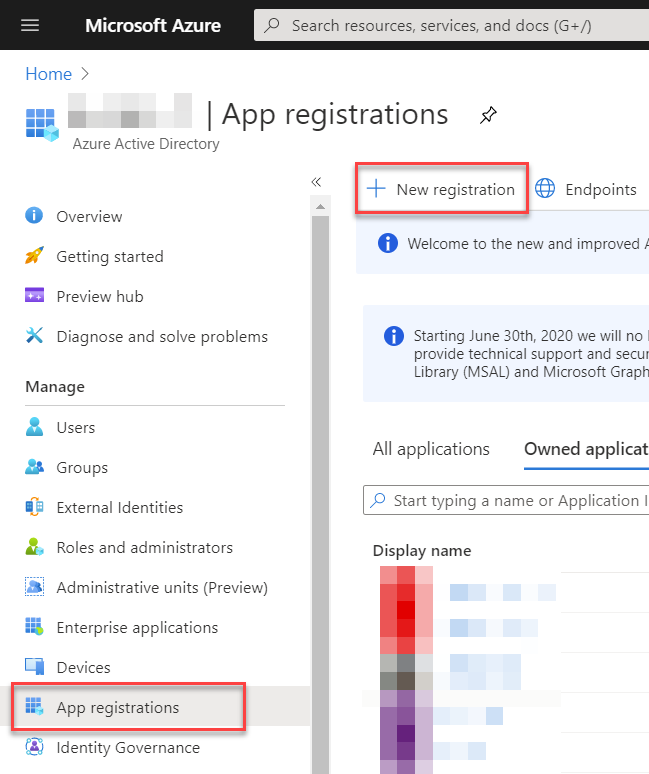Click the sidebar scrollbar up arrow
649x774 pixels.
[x=320, y=206]
